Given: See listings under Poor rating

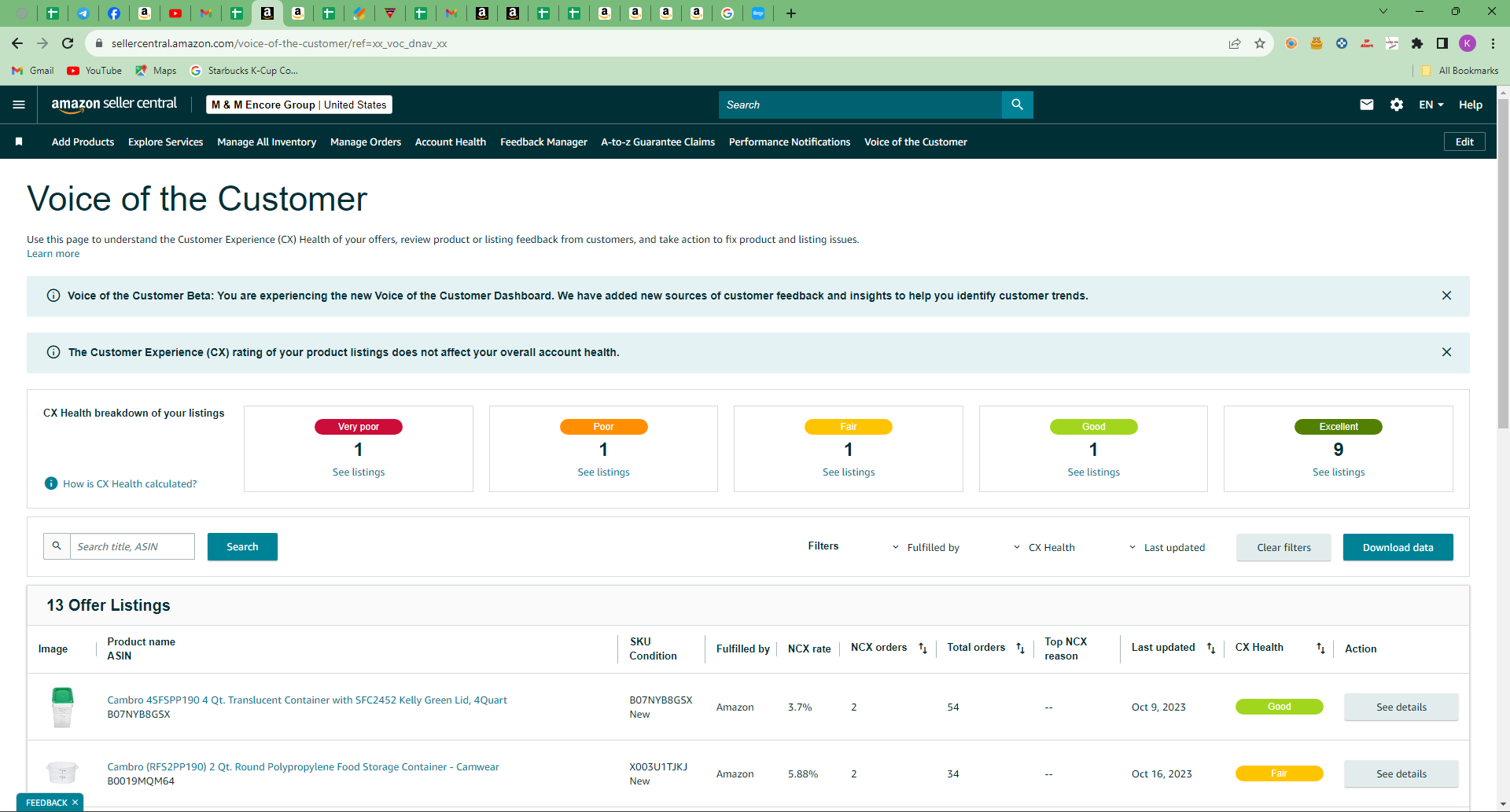Looking at the screenshot, I should [603, 472].
